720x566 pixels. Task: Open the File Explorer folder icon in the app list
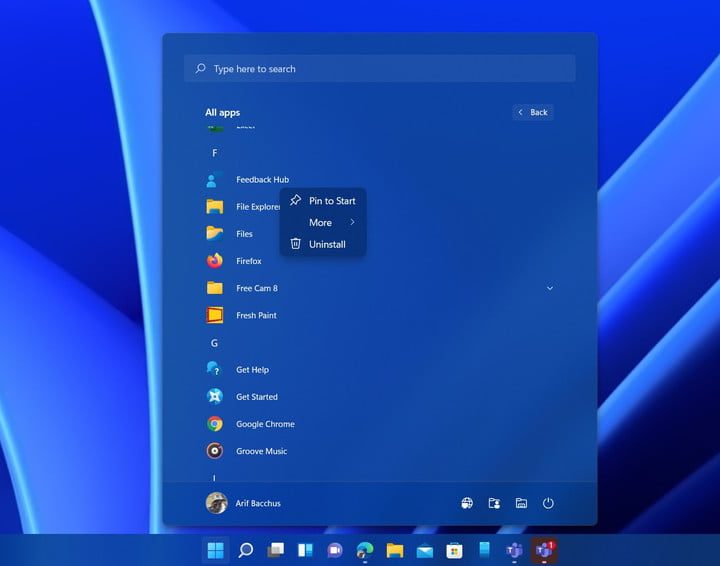coord(214,207)
